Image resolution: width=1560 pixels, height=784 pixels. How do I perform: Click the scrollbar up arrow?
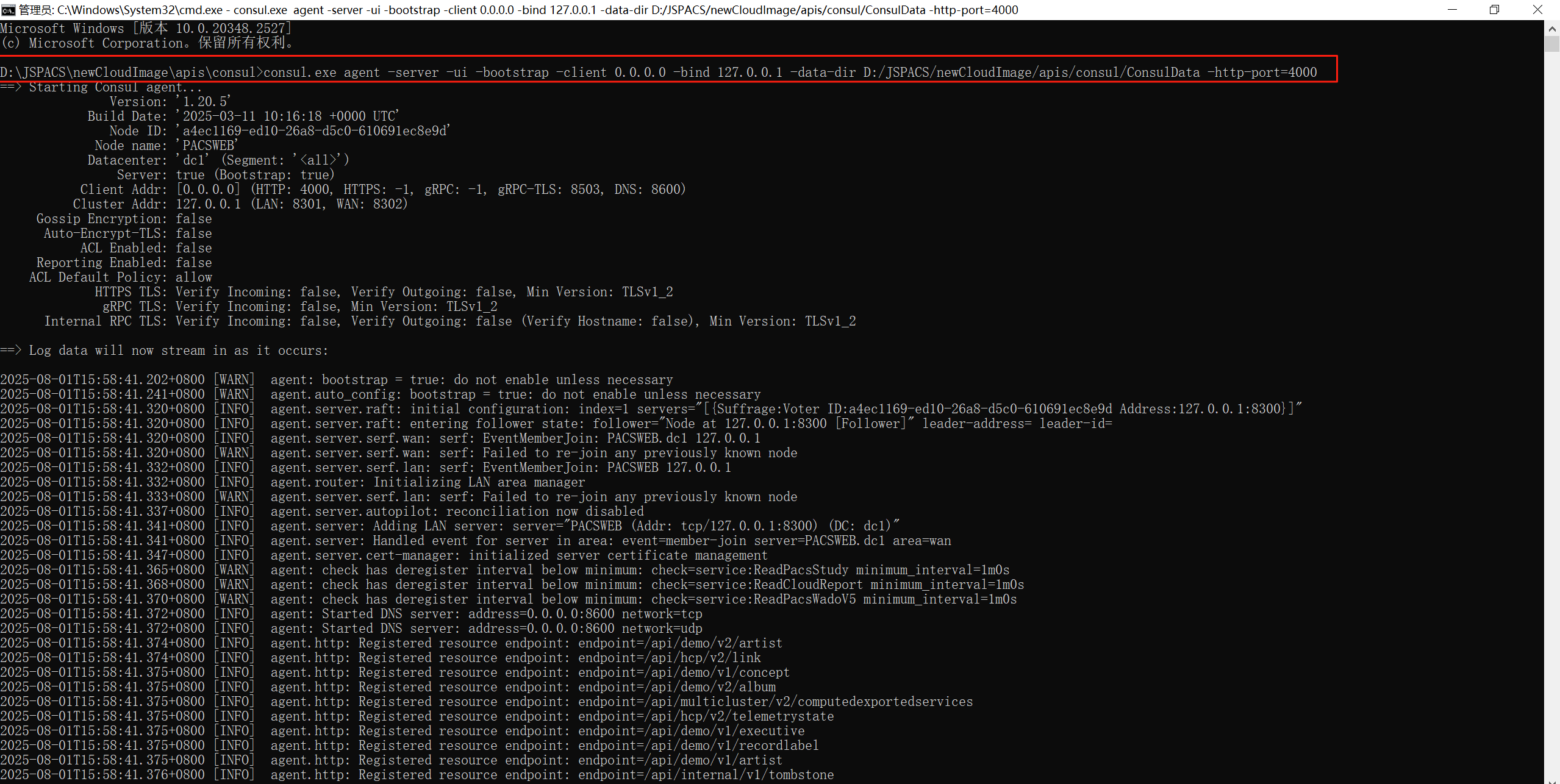tap(1552, 28)
